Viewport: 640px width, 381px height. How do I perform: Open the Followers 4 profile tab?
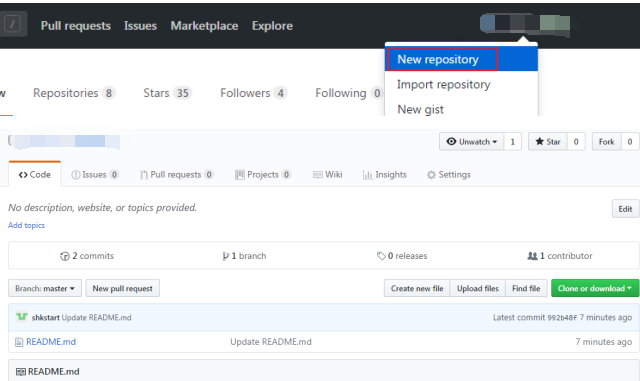[x=253, y=93]
